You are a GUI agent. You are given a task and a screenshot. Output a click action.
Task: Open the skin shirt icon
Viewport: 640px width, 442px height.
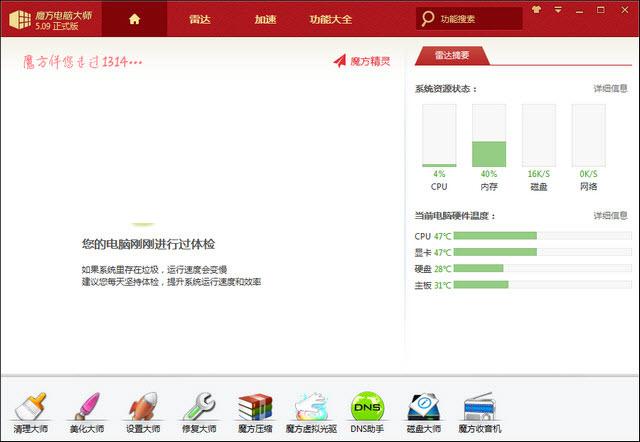[536, 10]
